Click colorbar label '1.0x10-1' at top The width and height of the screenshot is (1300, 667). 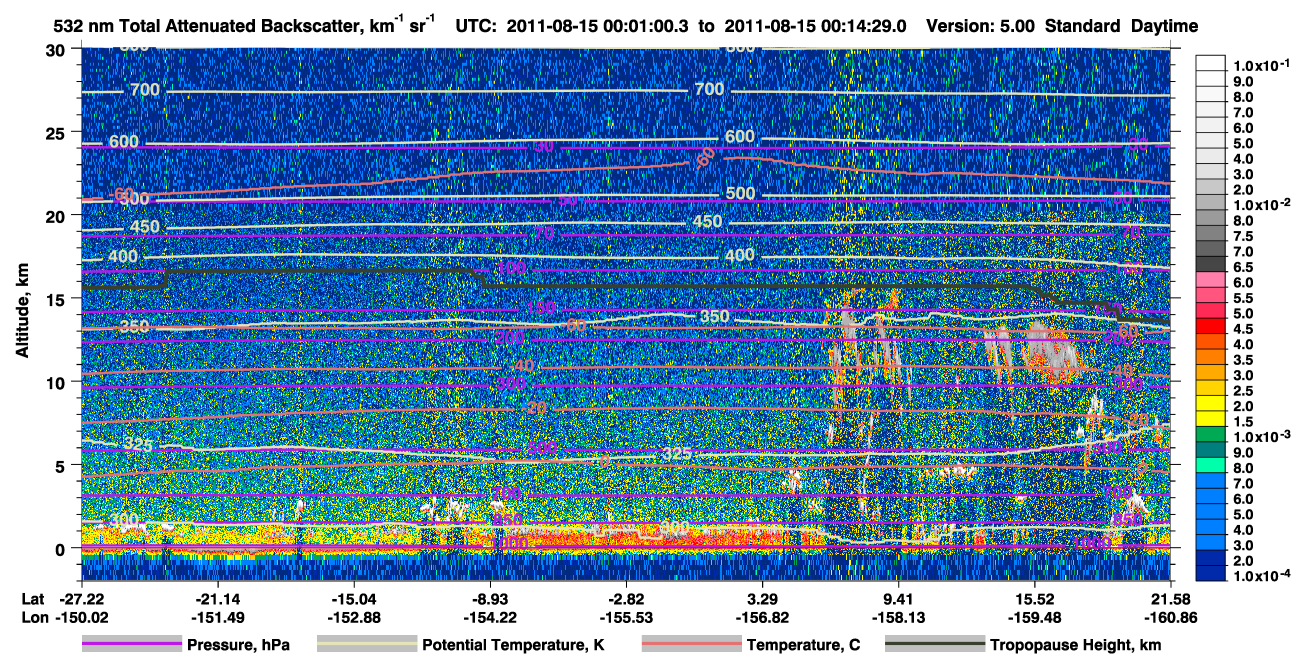point(1260,65)
